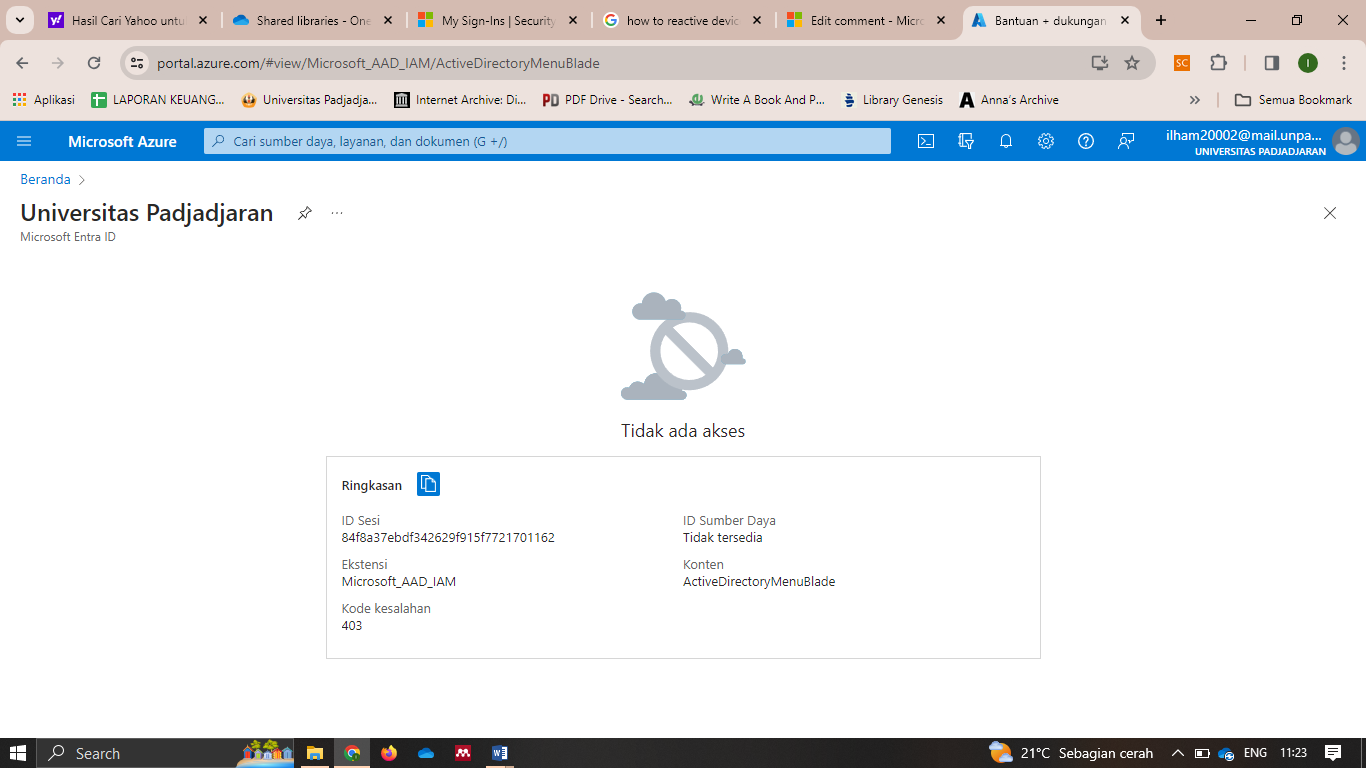Open Write A Book And P... bookmark
1366x768 pixels.
757,100
